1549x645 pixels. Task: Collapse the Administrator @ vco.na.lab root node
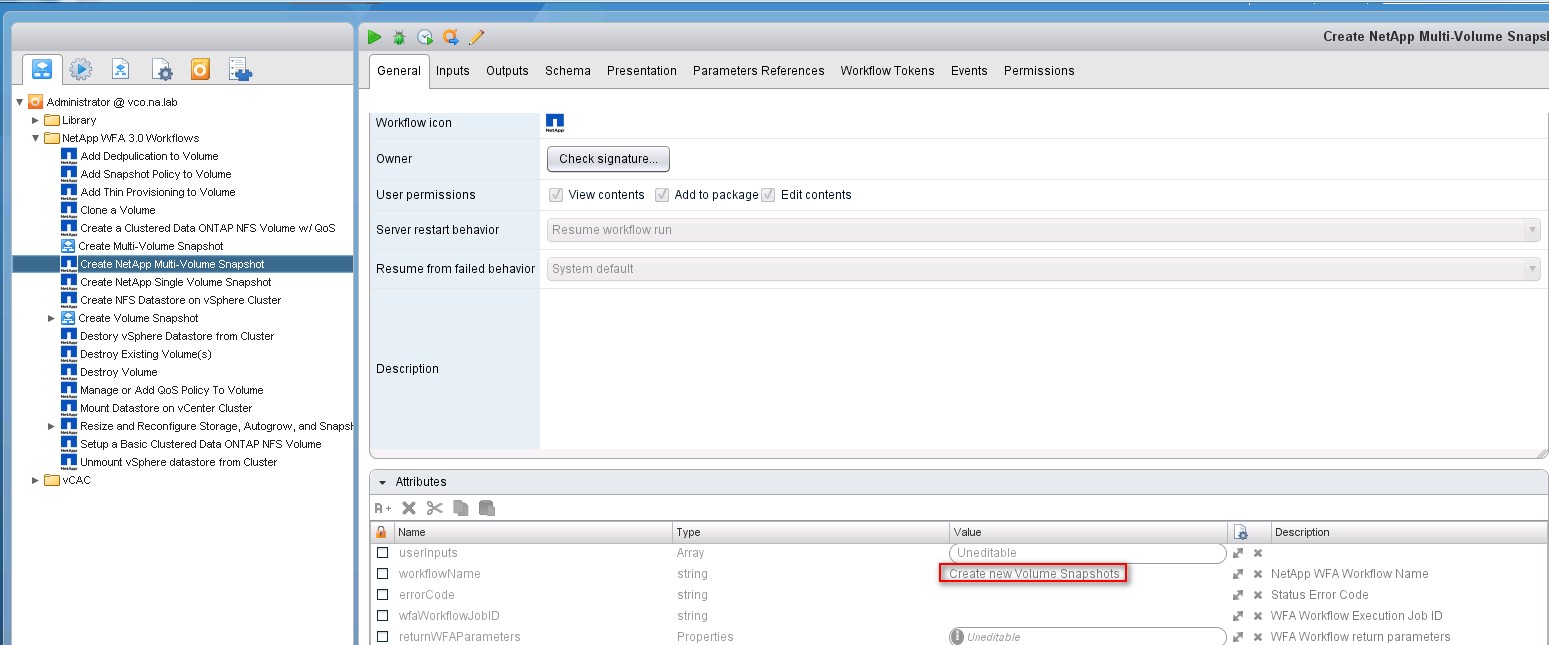[x=19, y=102]
